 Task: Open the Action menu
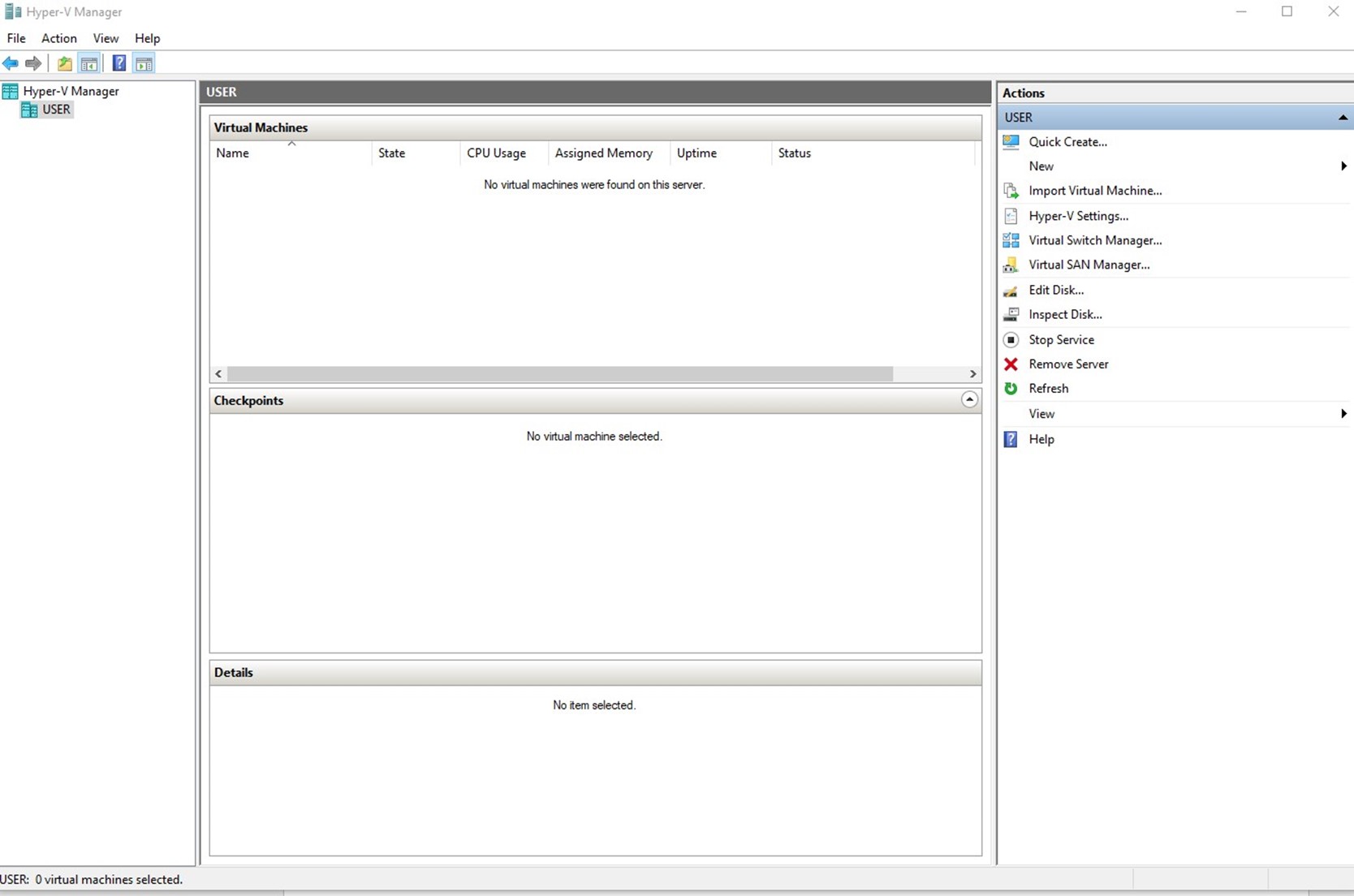(58, 38)
